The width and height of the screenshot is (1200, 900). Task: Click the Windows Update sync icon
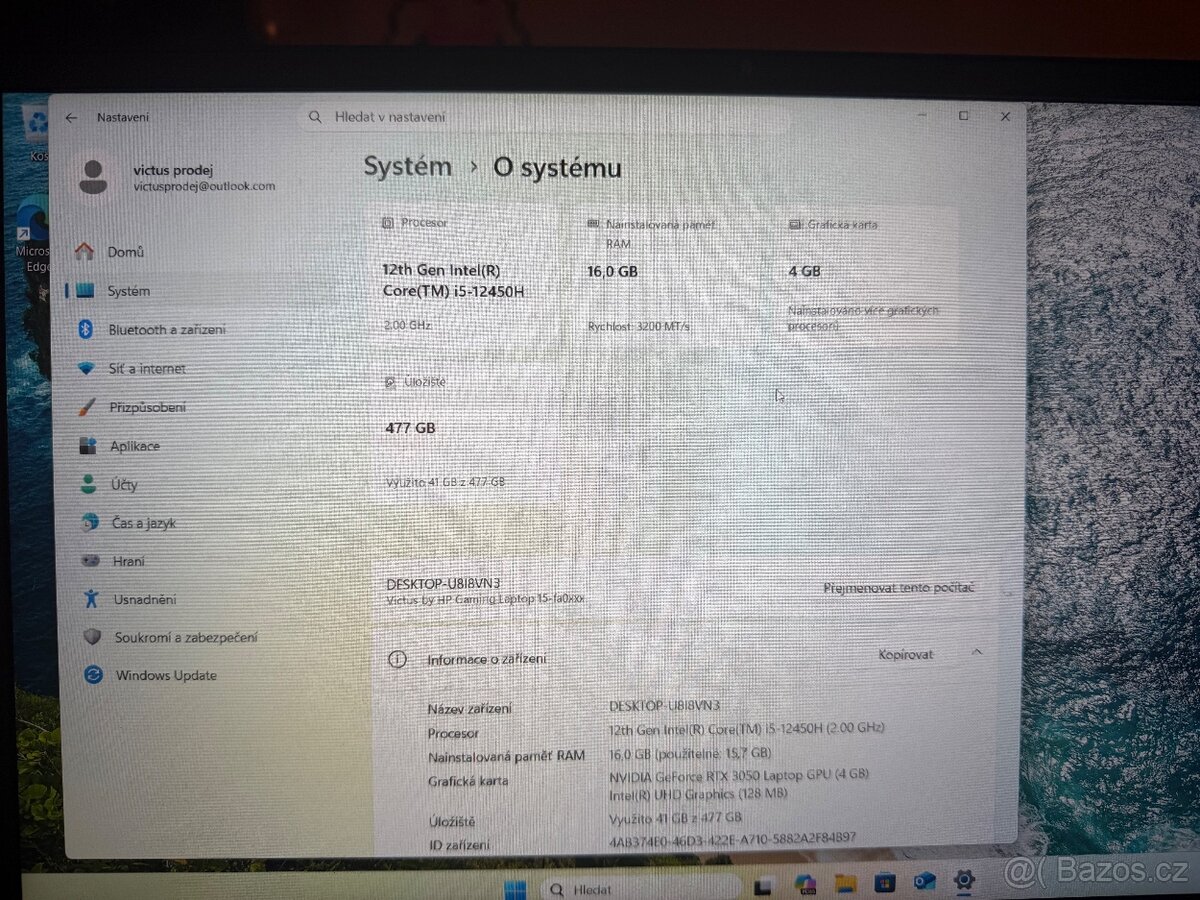93,675
